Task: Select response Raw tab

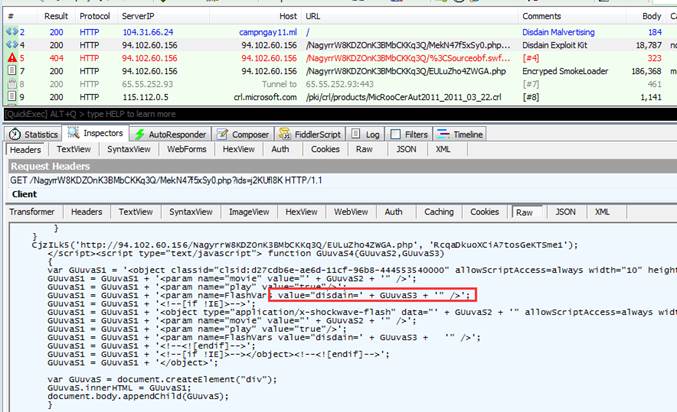Action: click(x=524, y=212)
